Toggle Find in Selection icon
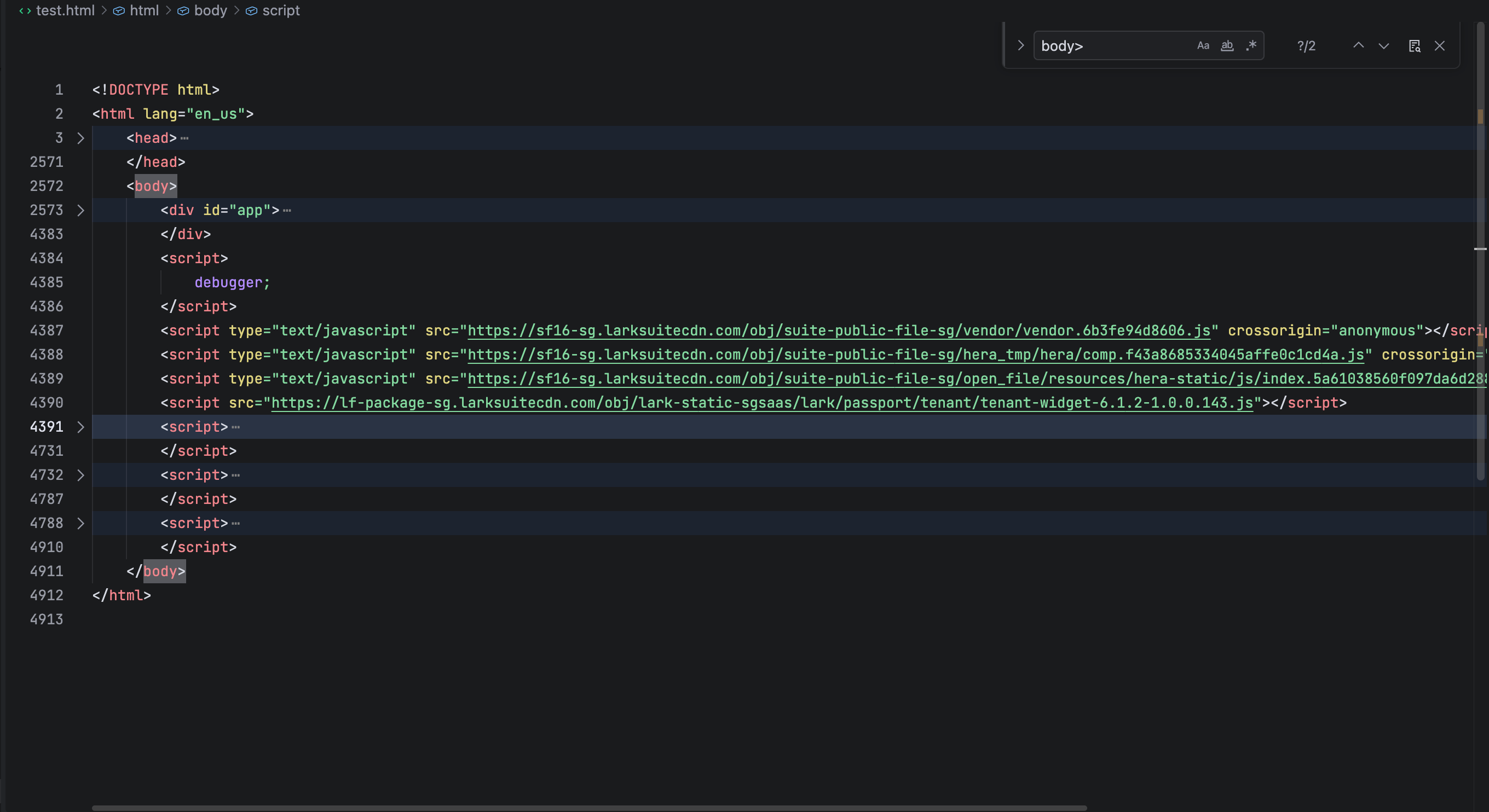 tap(1415, 45)
